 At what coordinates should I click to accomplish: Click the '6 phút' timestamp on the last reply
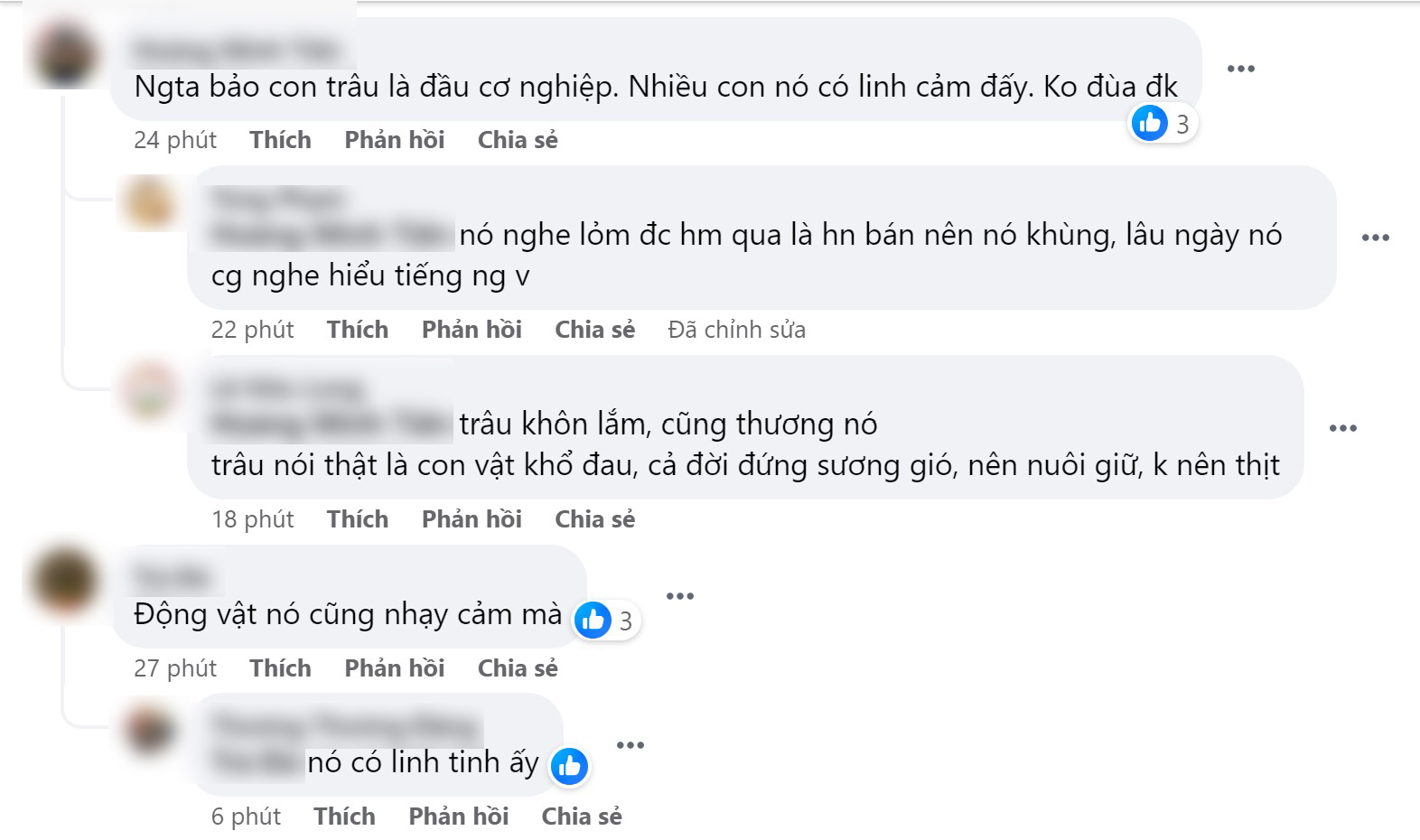pyautogui.click(x=245, y=815)
